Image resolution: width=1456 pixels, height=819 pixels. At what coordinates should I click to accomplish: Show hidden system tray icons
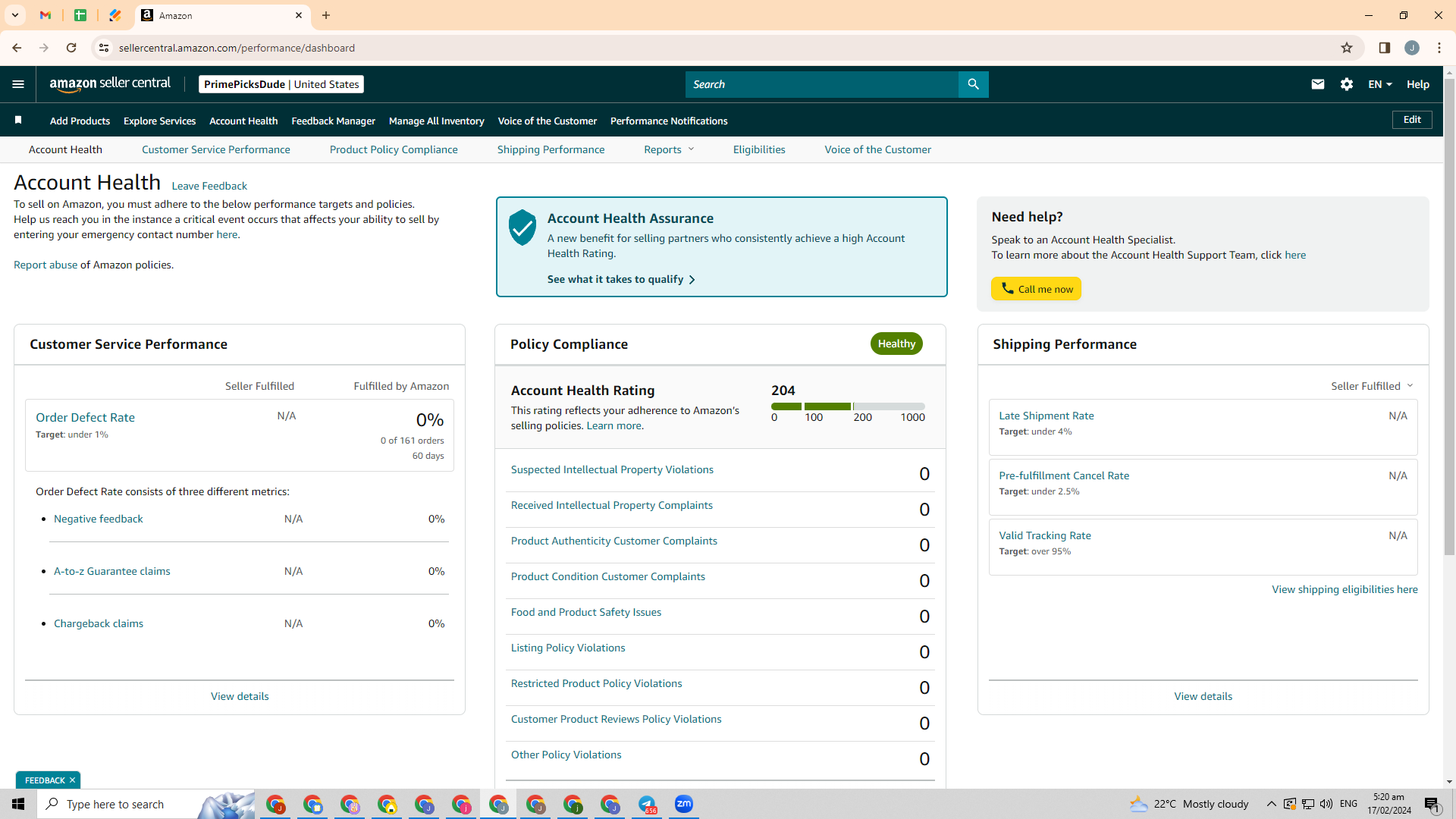1271,804
